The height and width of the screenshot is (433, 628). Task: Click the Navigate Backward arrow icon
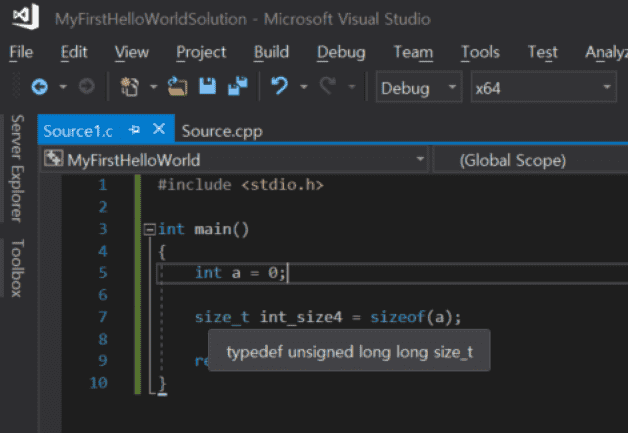(x=40, y=88)
